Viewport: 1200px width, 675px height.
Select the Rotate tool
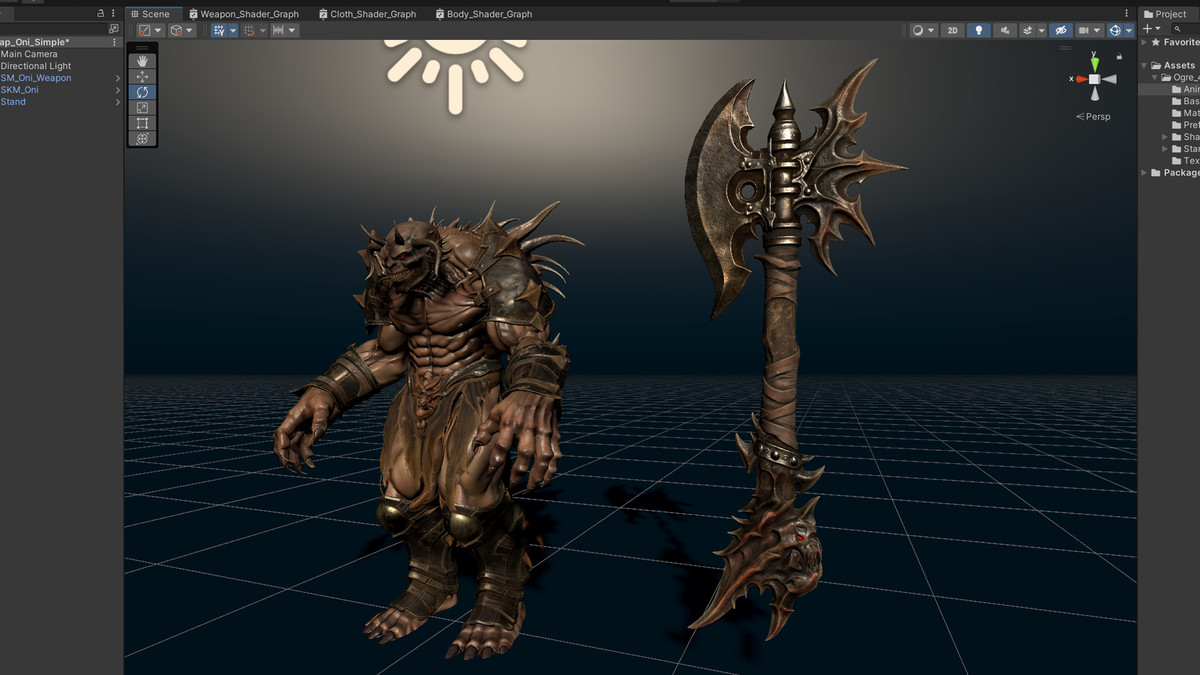(142, 91)
